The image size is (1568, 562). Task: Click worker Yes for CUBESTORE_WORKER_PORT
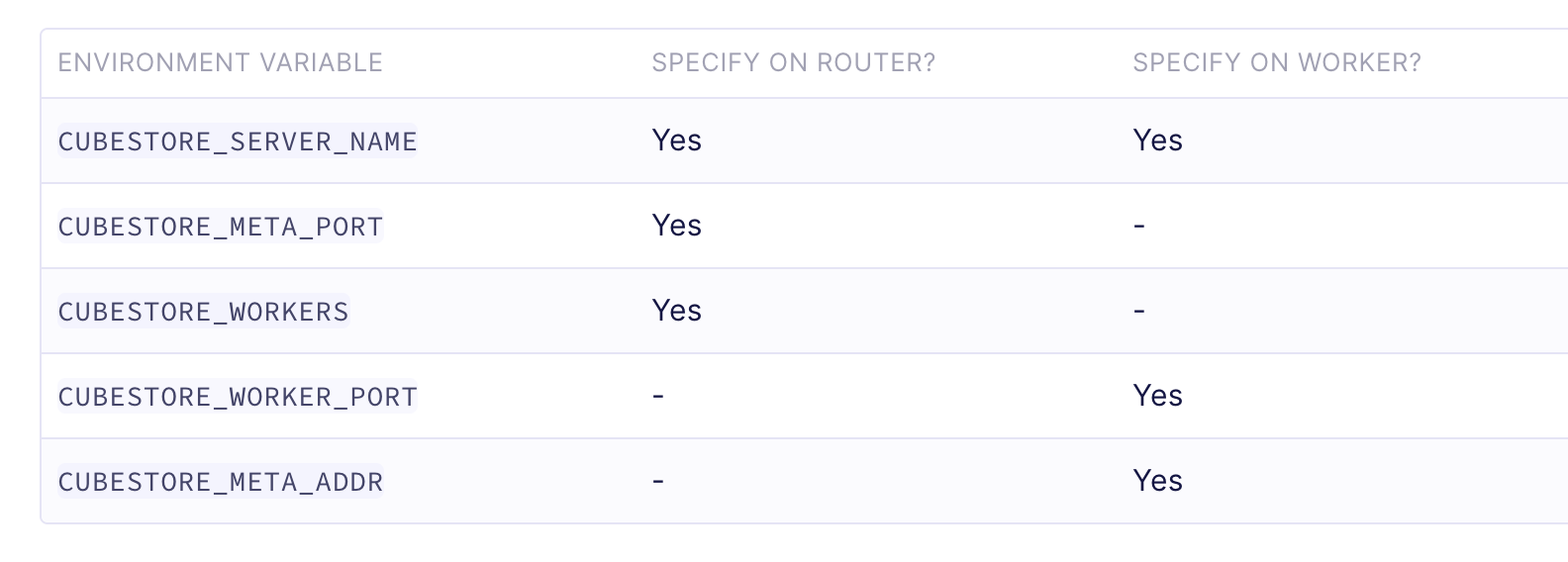coord(1158,396)
